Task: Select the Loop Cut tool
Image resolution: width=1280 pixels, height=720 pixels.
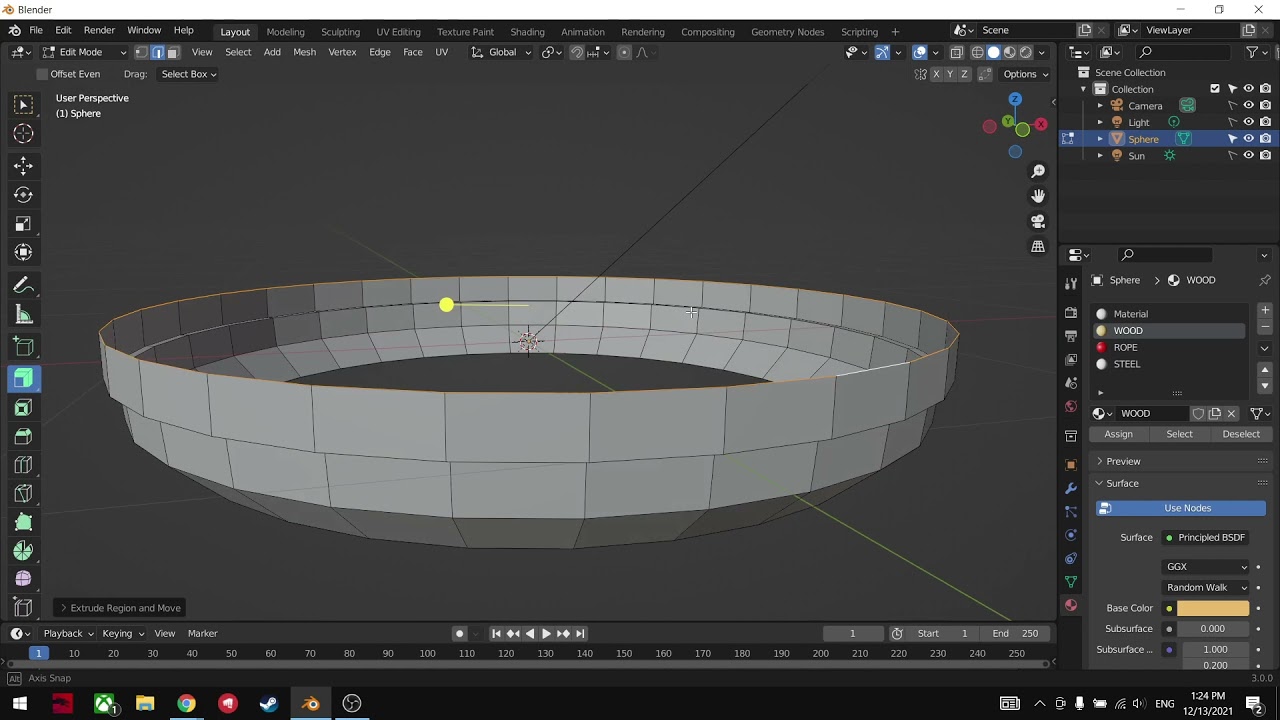Action: pos(23,465)
